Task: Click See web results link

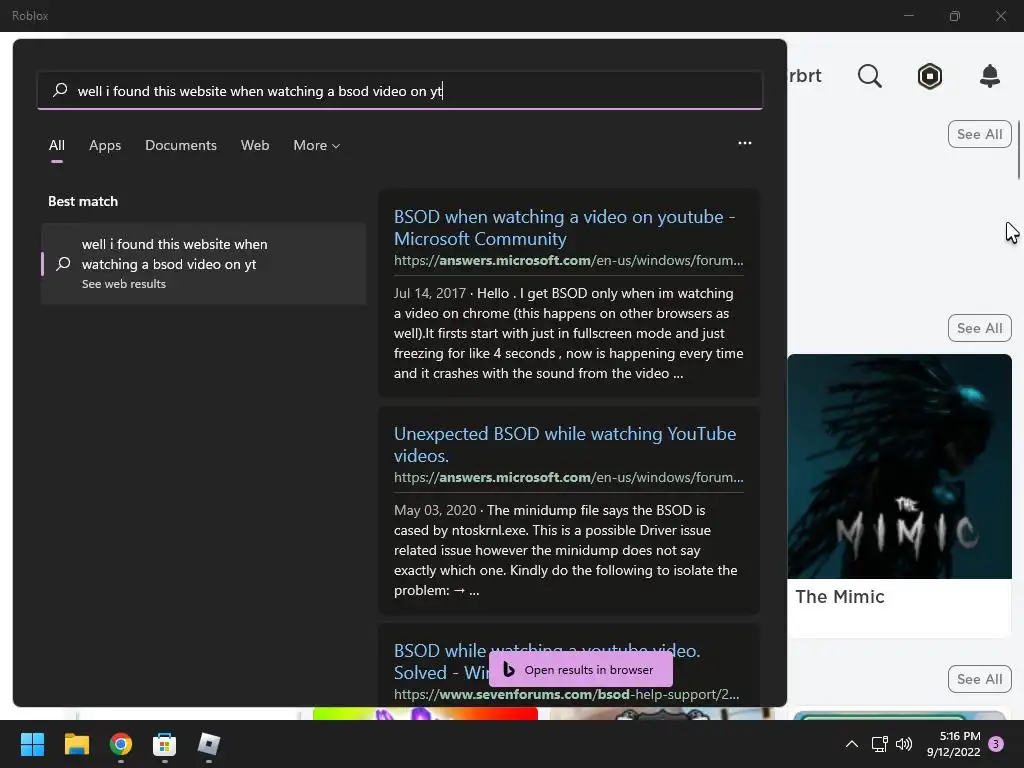Action: [x=123, y=284]
